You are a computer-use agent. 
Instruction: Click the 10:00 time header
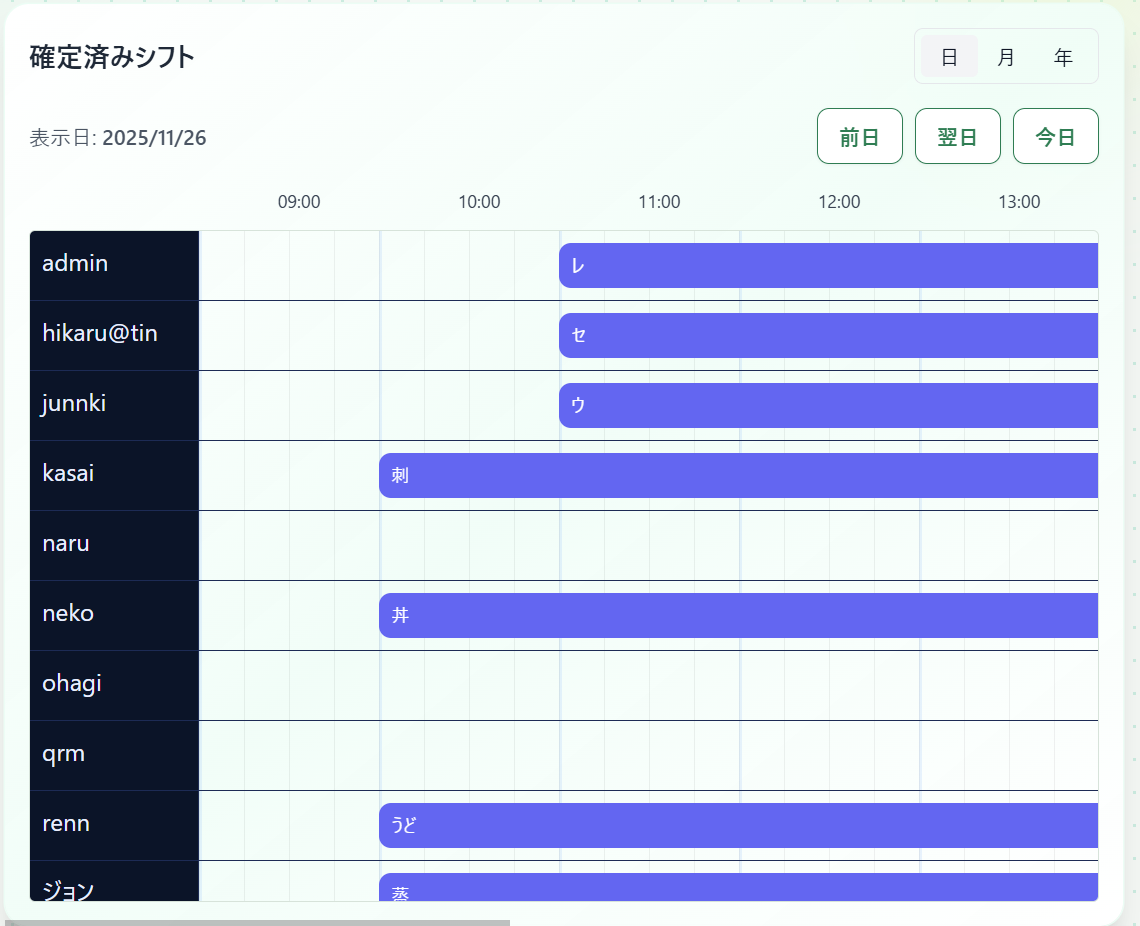click(479, 202)
